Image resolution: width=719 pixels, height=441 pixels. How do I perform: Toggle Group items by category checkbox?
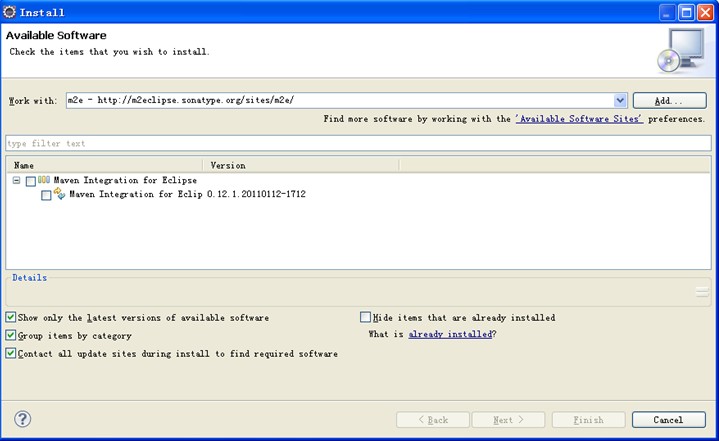(11, 336)
